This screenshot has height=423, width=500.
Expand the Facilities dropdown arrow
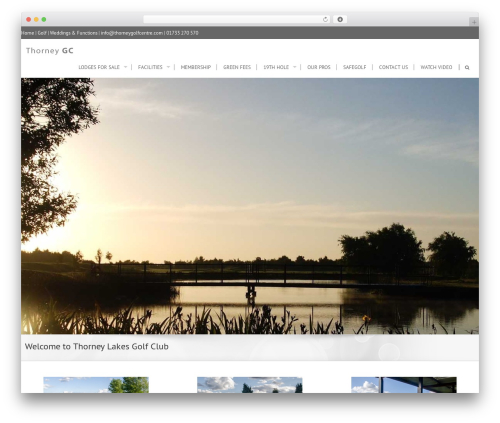click(x=168, y=67)
